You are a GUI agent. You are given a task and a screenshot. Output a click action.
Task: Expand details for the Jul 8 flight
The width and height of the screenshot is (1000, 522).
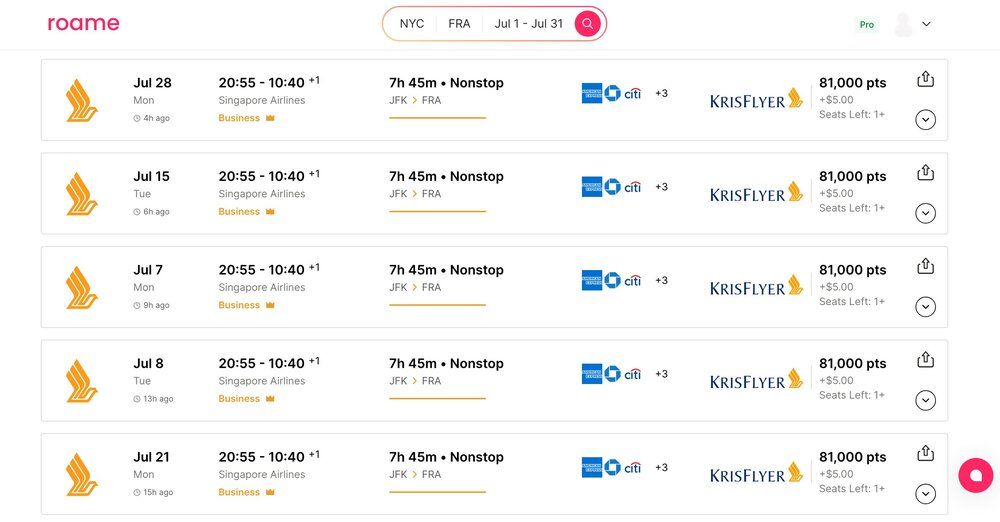[x=925, y=400]
